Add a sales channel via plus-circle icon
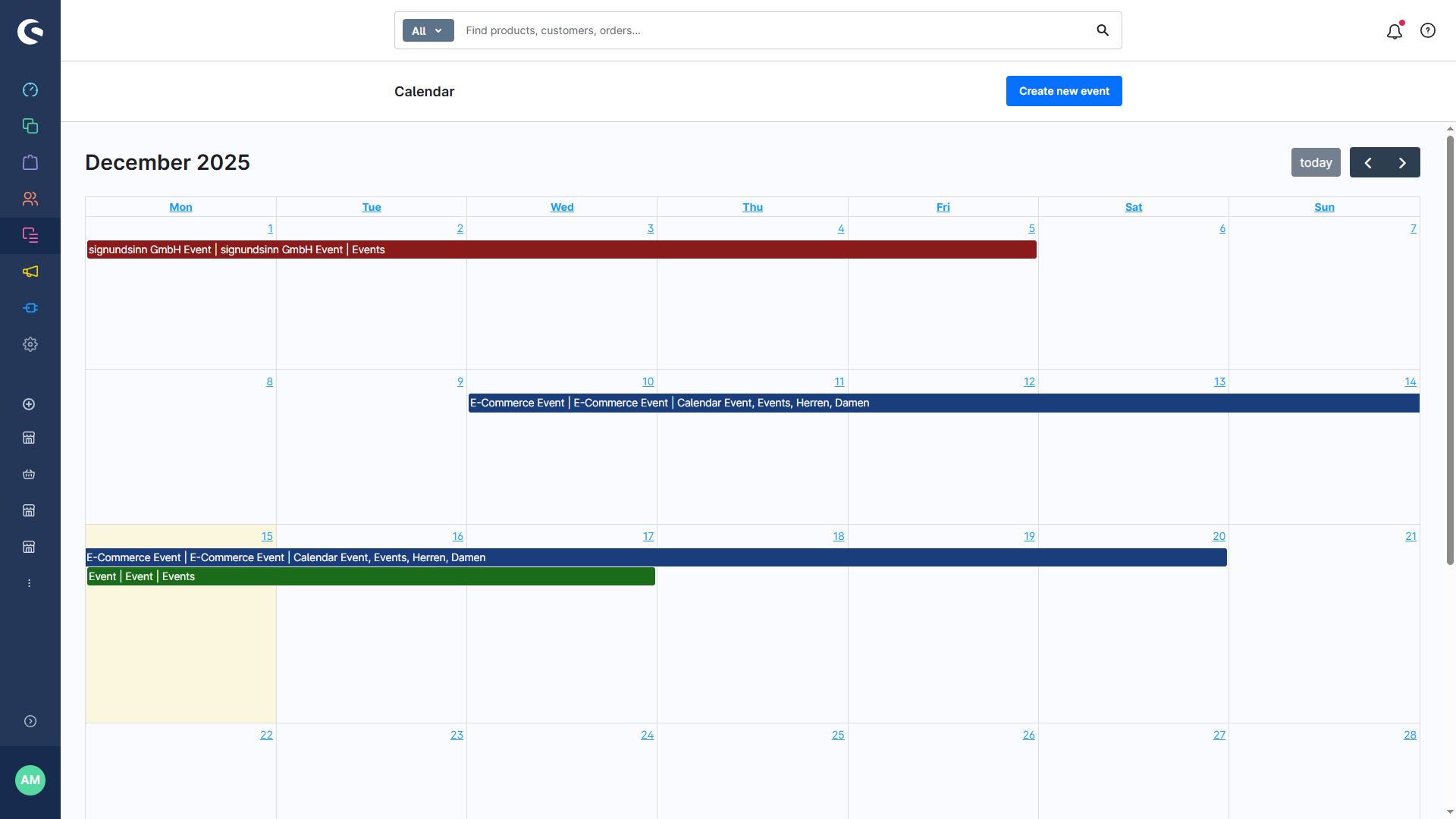1456x819 pixels. 29,404
